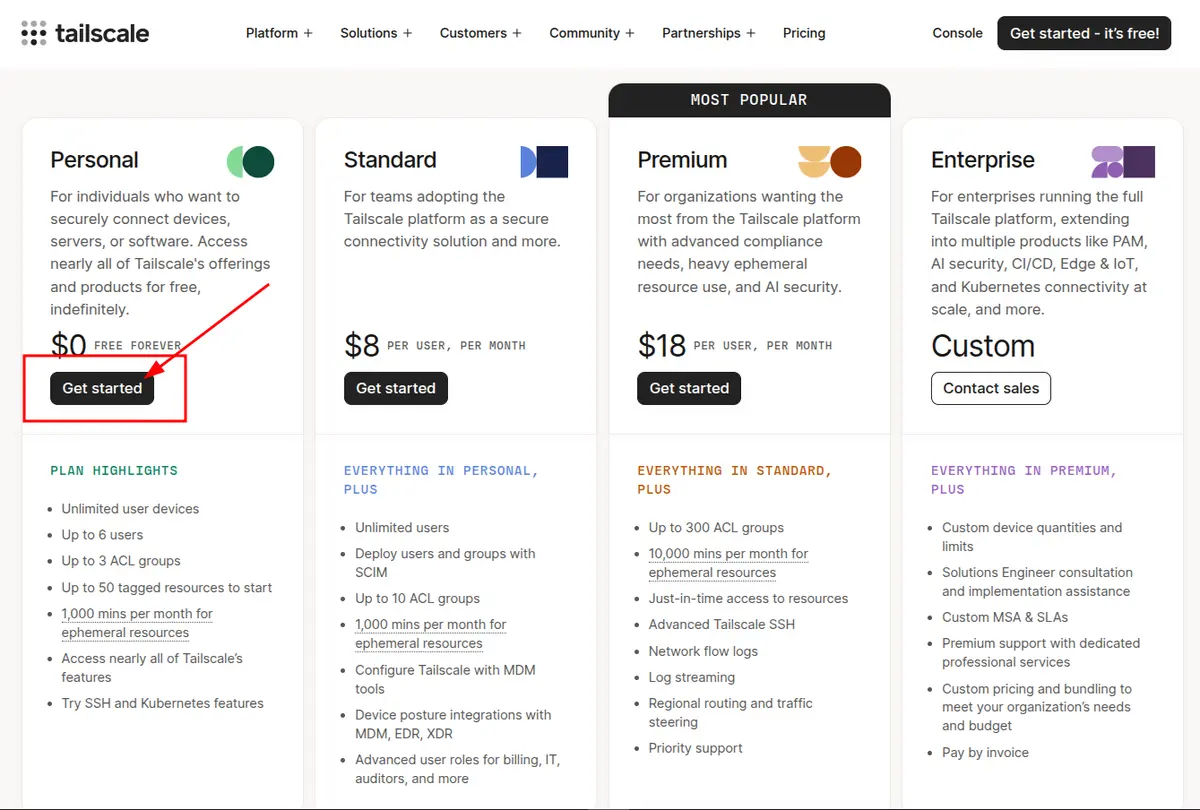Expand the Community menu
The image size is (1200, 810).
click(x=592, y=33)
